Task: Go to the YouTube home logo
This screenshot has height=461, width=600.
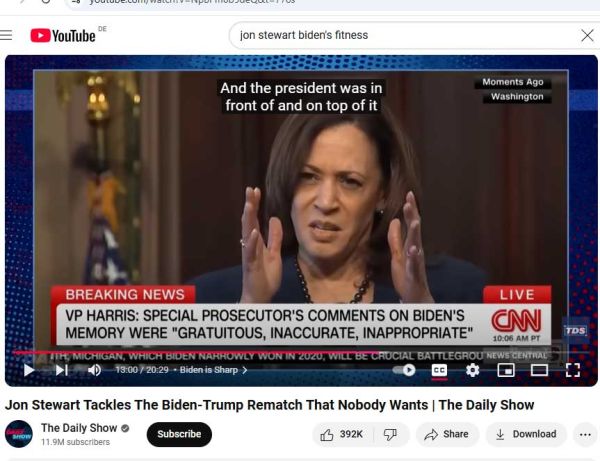Action: (x=63, y=36)
